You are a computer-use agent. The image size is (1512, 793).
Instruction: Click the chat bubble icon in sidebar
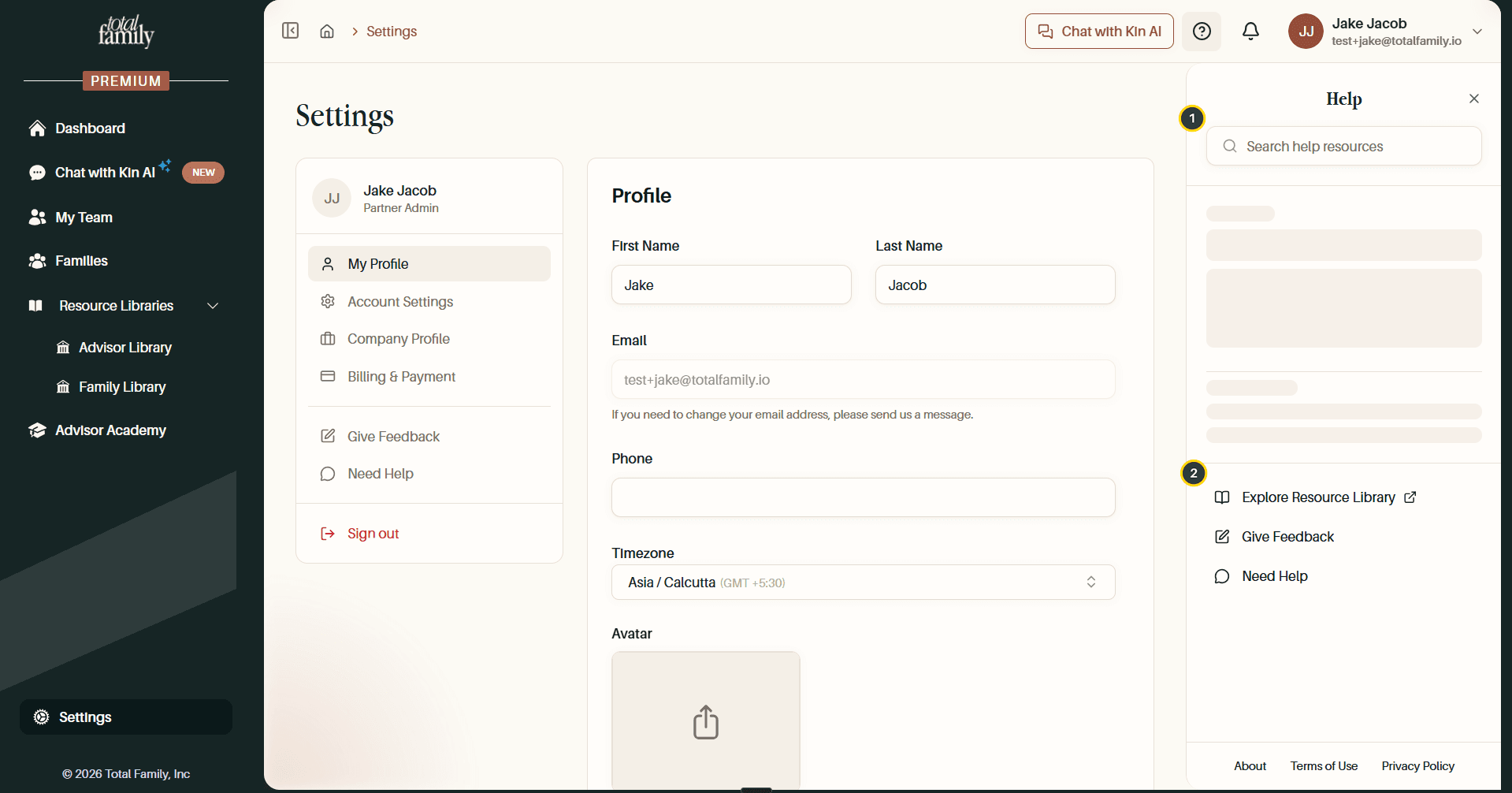[x=37, y=173]
